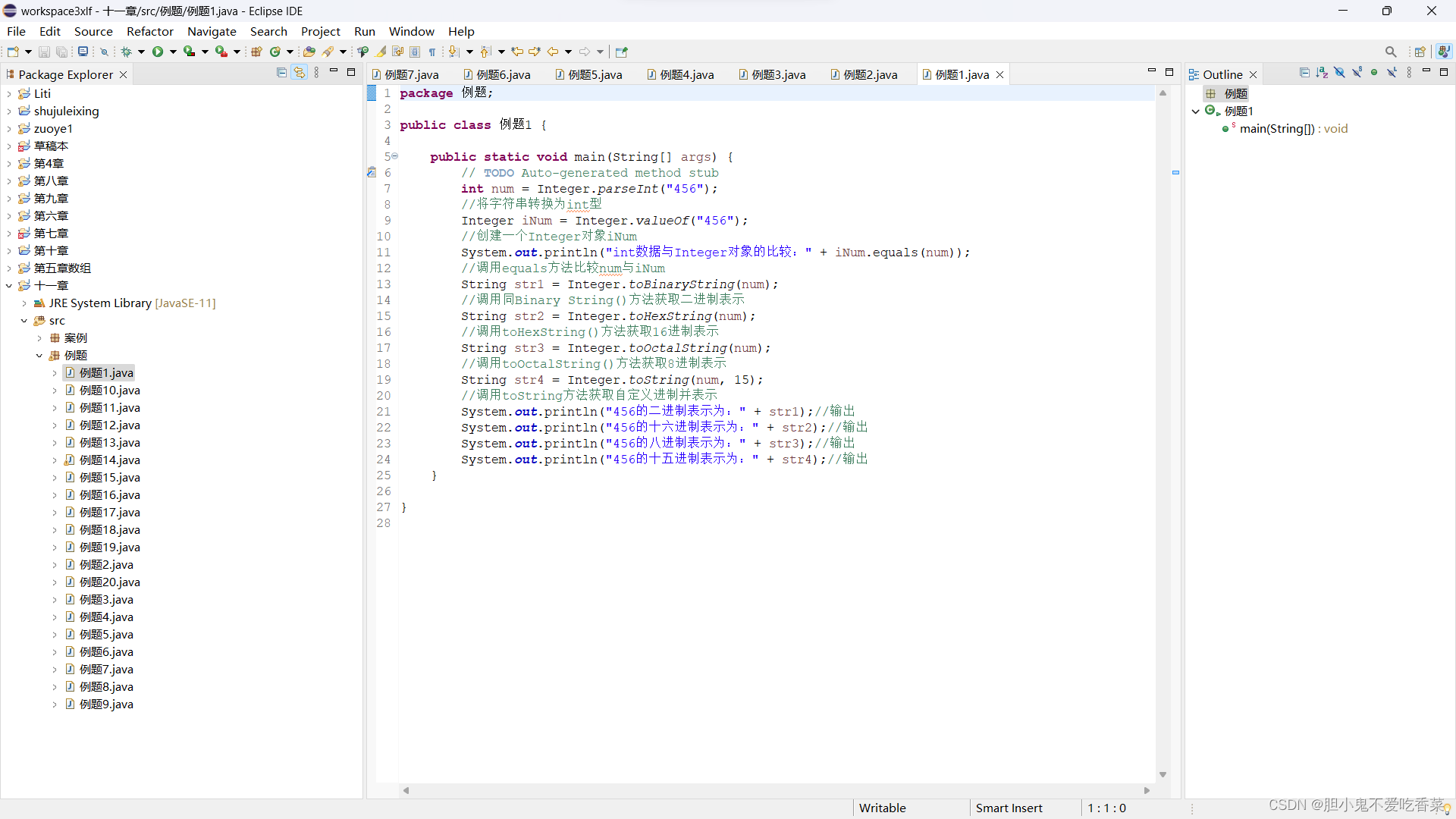Viewport: 1456px width, 819px height.
Task: Toggle alphabetical Sort in Outline view
Action: (1322, 73)
